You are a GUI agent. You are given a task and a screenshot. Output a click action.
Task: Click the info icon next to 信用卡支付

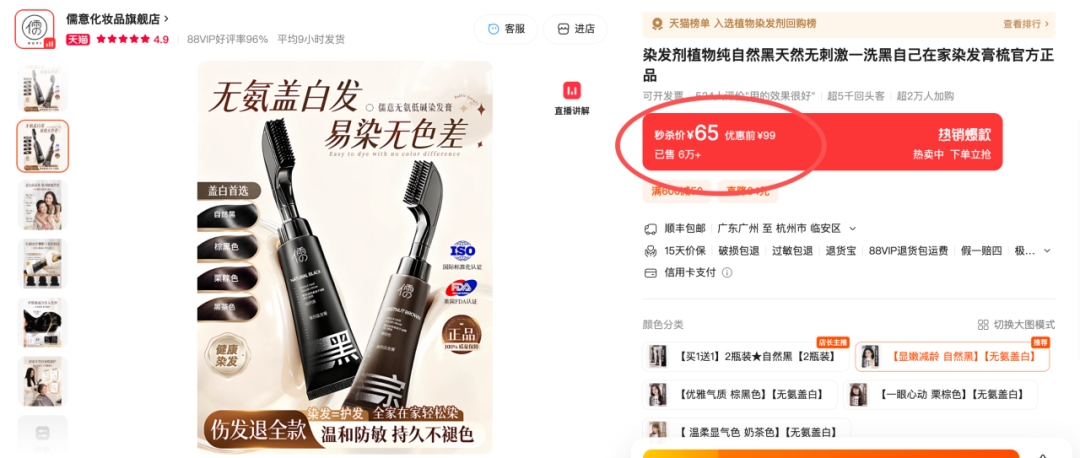[x=727, y=272]
